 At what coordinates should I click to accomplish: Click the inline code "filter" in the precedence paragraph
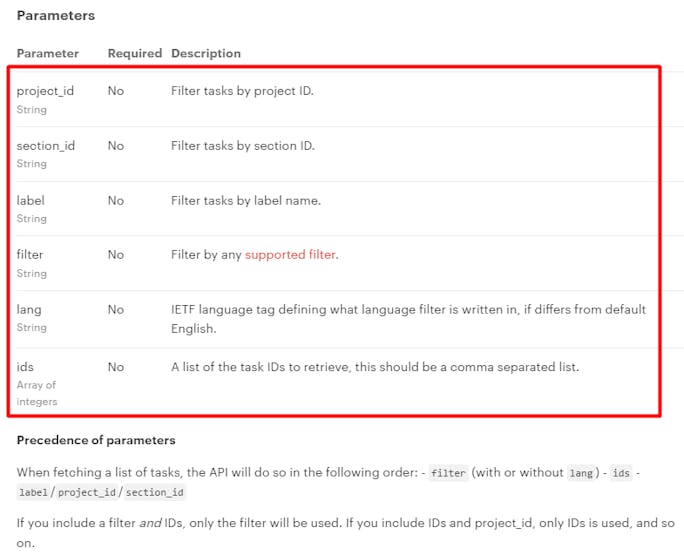tap(447, 473)
